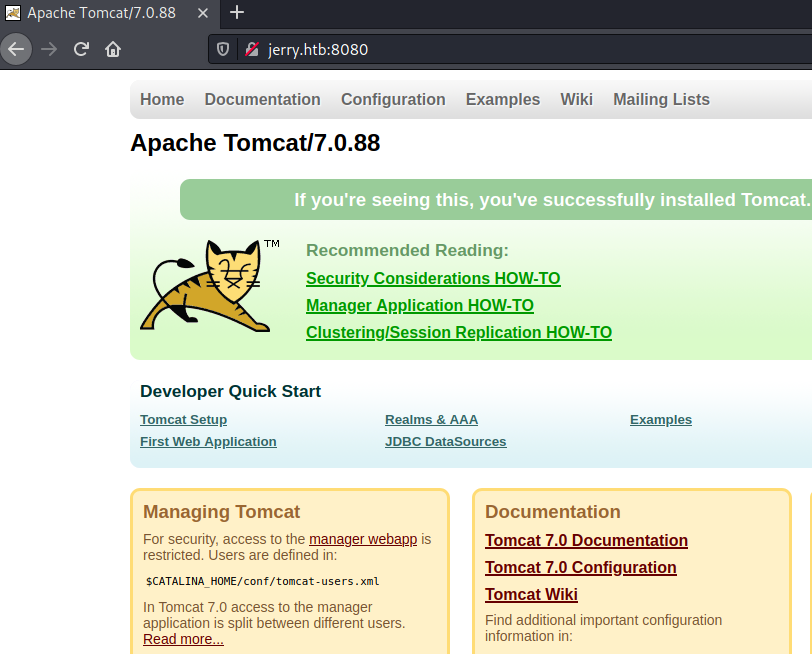Reload the current page
Image resolution: width=812 pixels, height=654 pixels.
80,48
